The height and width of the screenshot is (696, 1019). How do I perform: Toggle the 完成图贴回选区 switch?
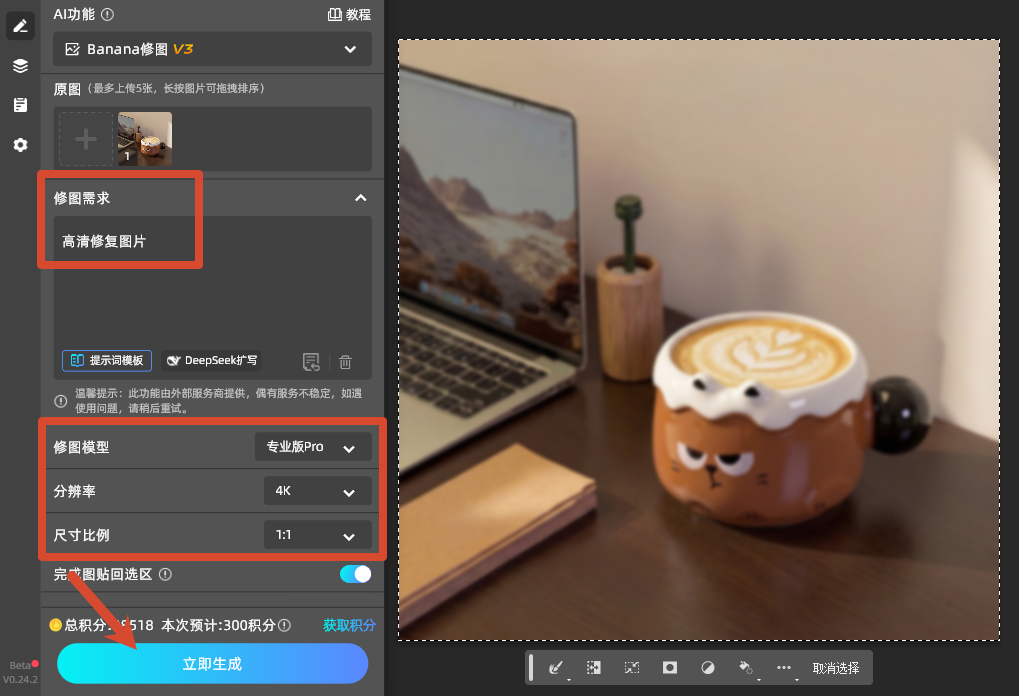(355, 574)
